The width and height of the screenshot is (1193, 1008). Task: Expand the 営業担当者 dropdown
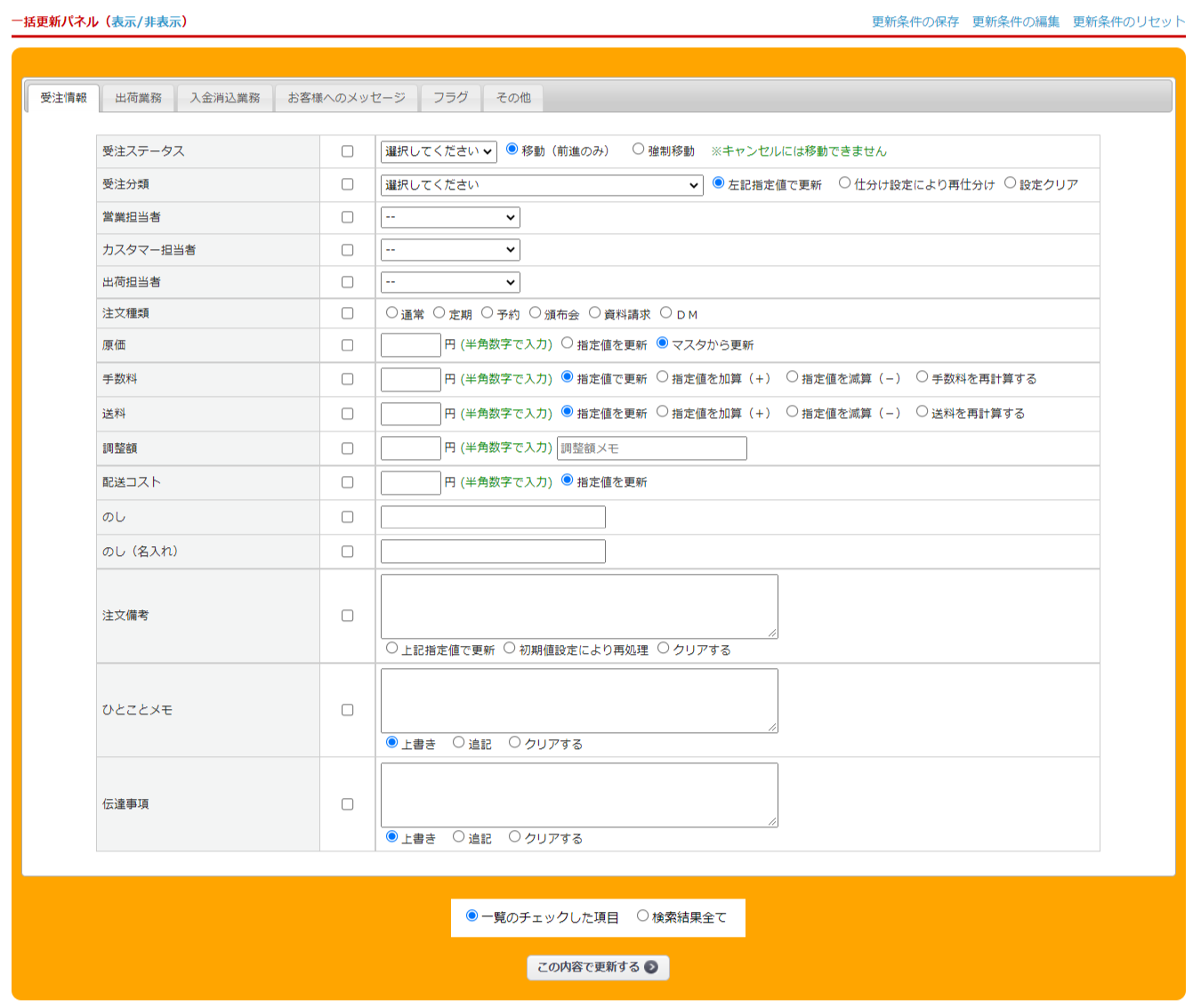[x=450, y=217]
